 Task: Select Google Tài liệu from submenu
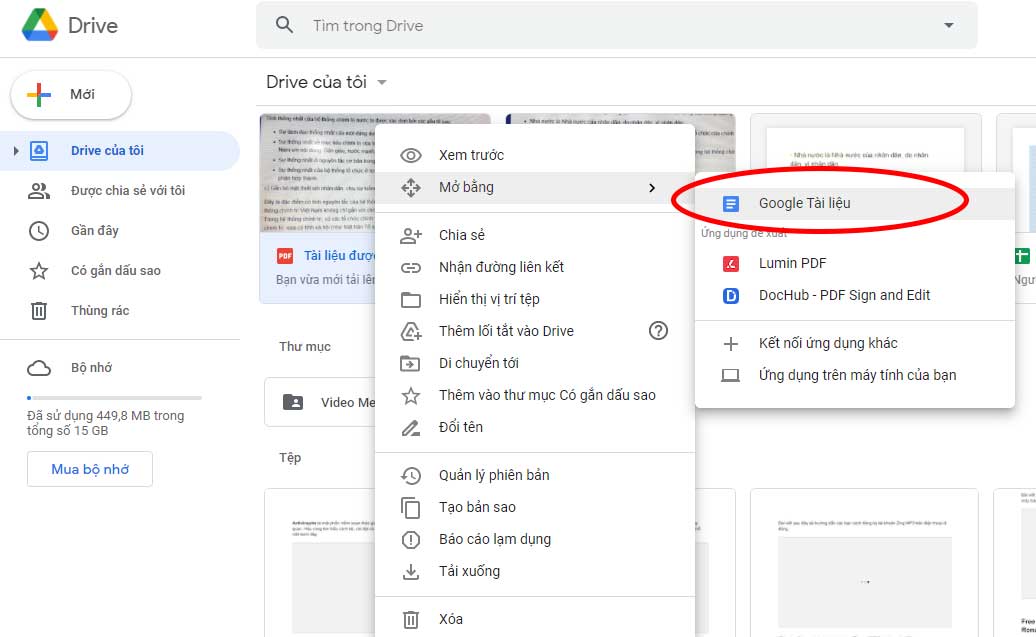pos(804,203)
